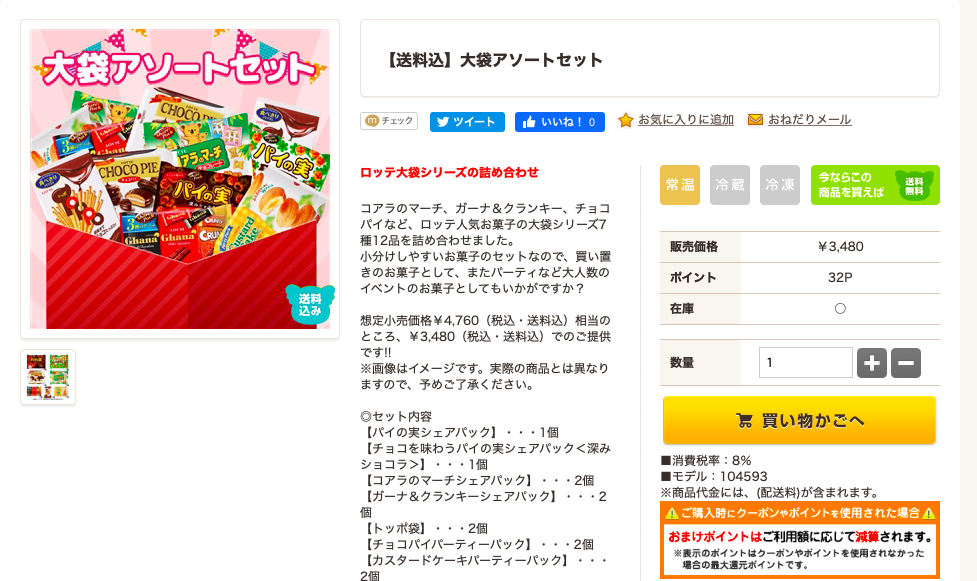Add item with 買い物かごへ button
The width and height of the screenshot is (977, 581).
799,420
